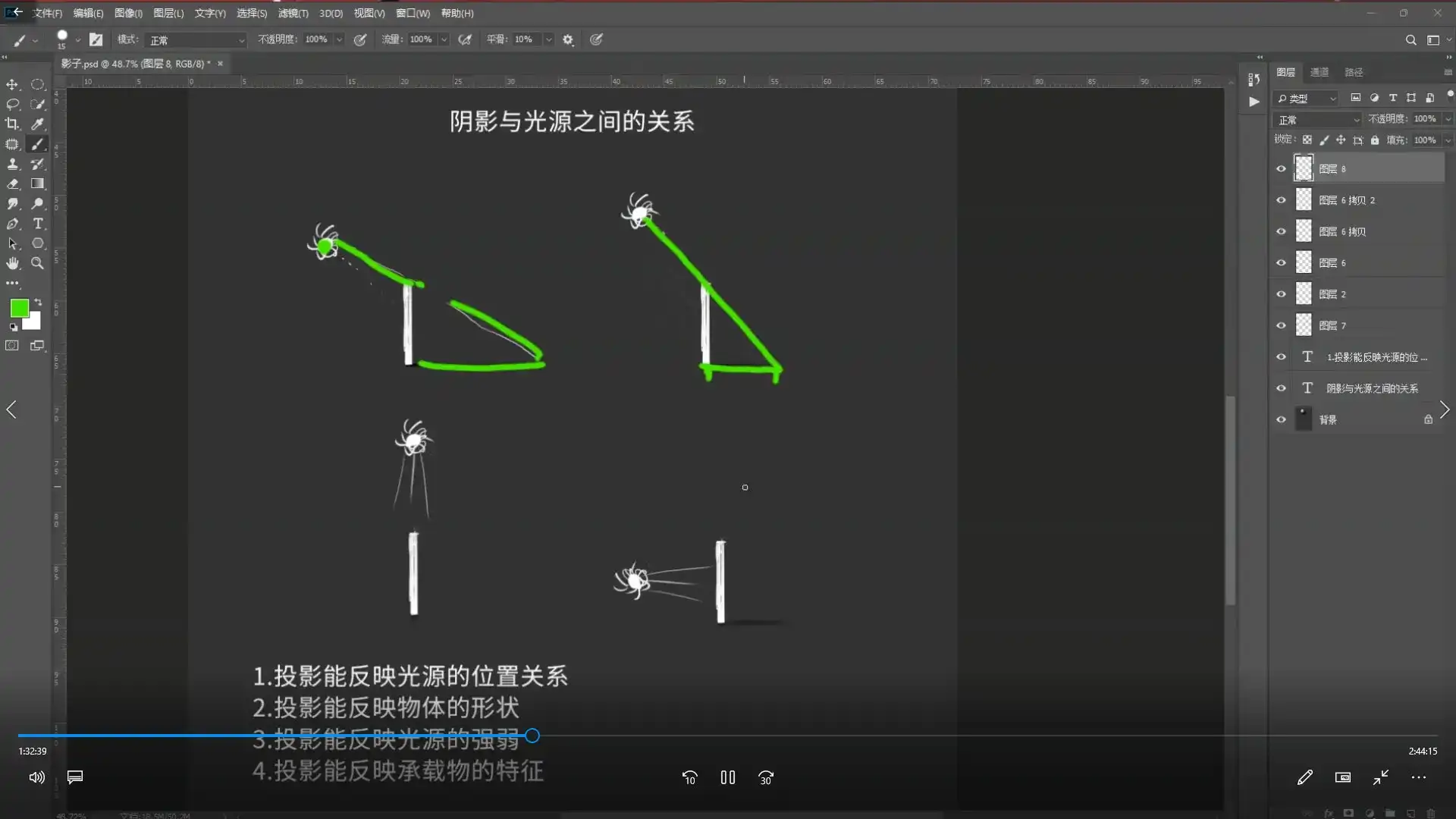Toggle visibility of 图层 7
Viewport: 1456px width, 819px height.
(1281, 325)
